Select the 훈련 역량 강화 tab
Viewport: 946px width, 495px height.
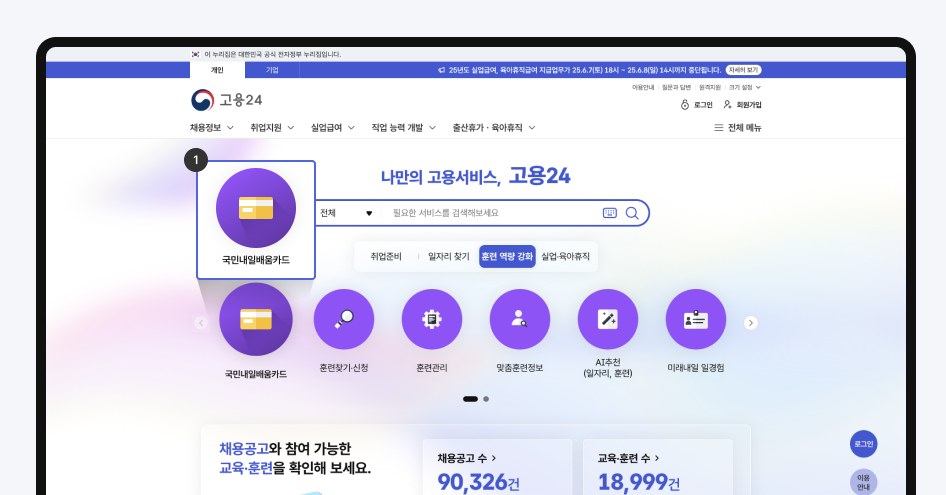click(x=507, y=257)
